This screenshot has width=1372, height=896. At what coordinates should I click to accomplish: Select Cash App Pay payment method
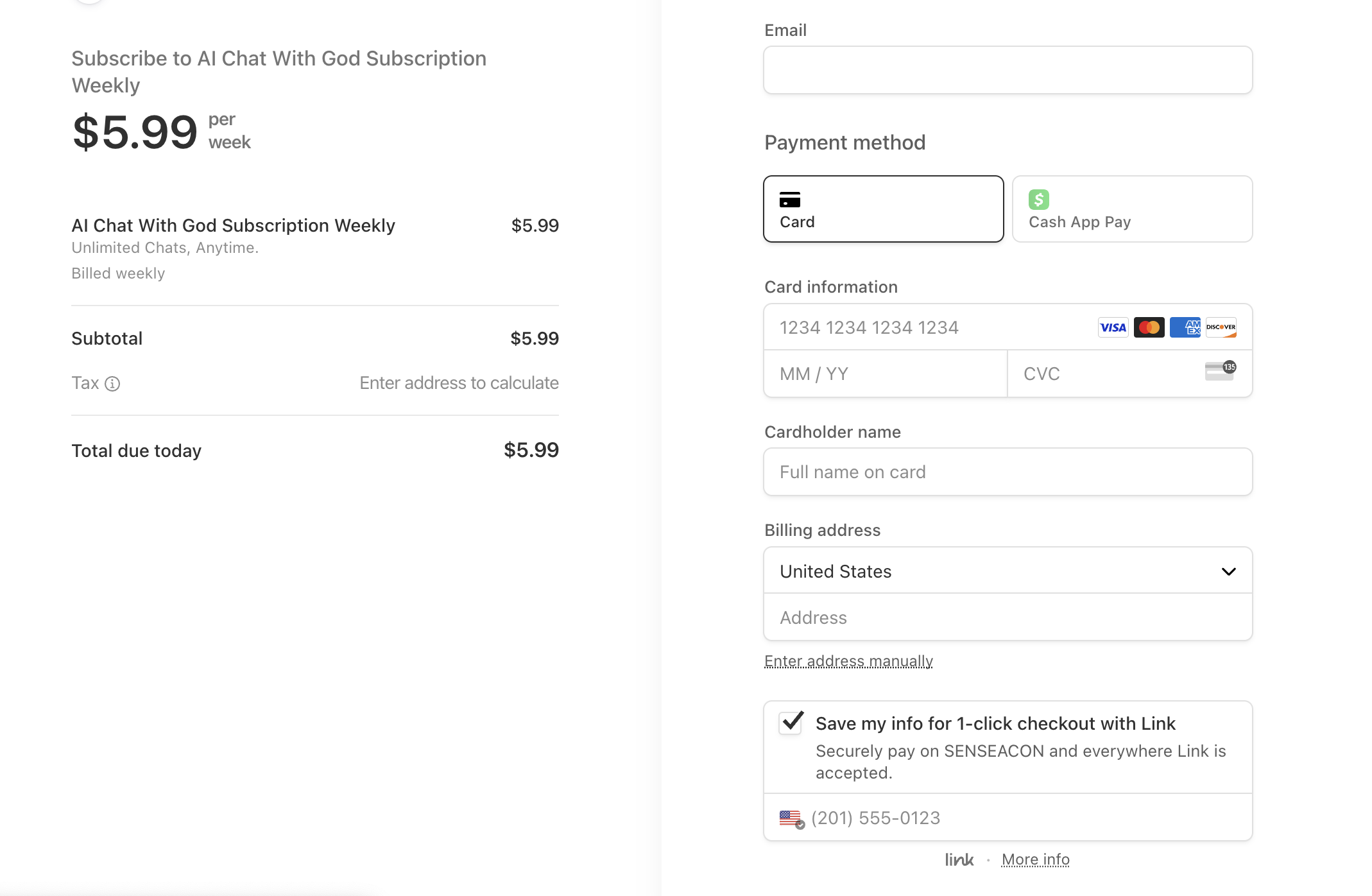(x=1132, y=209)
